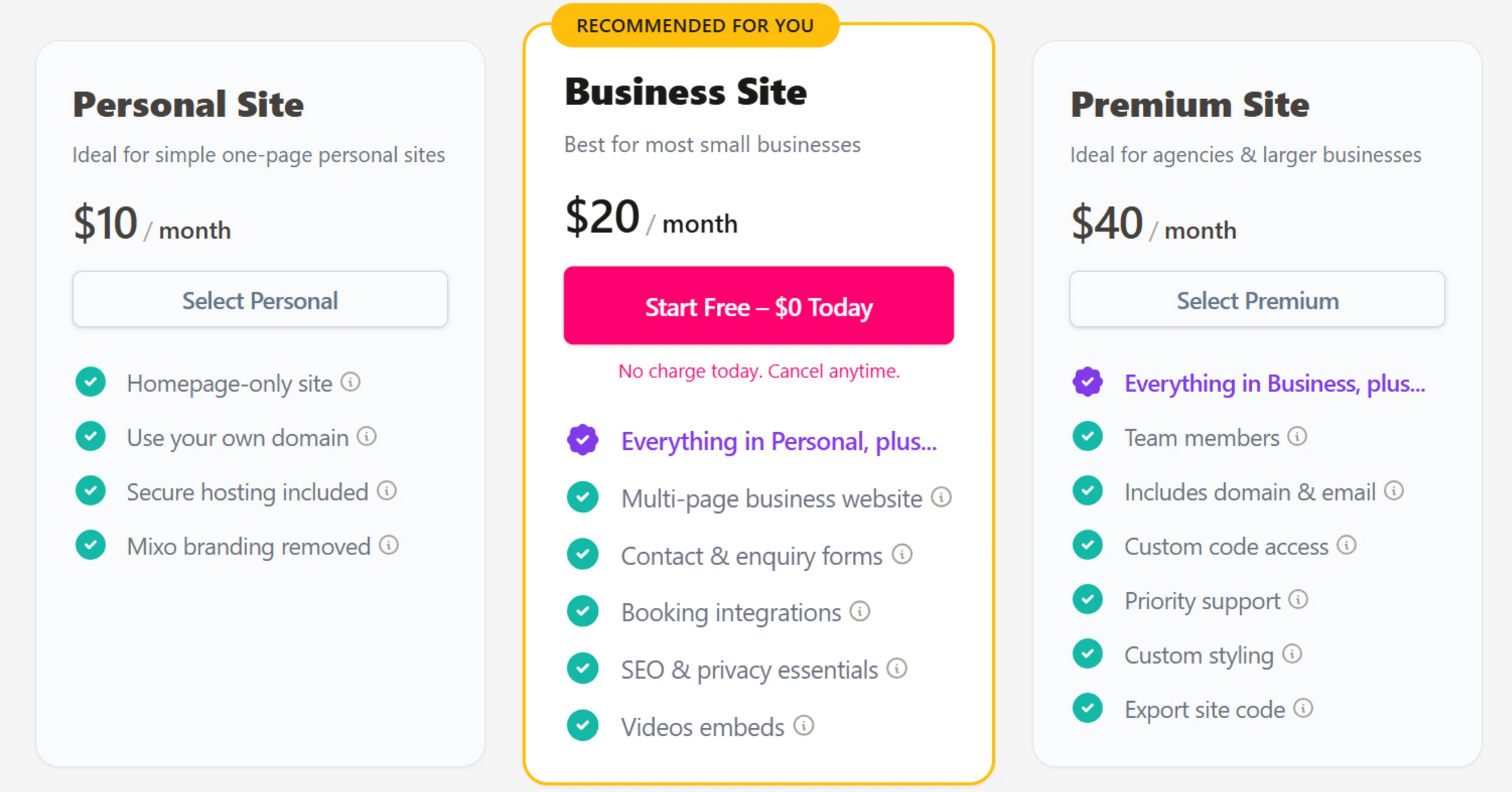This screenshot has width=1512, height=792.
Task: Click the info icon beside Multi-page business website
Action: pos(941,498)
